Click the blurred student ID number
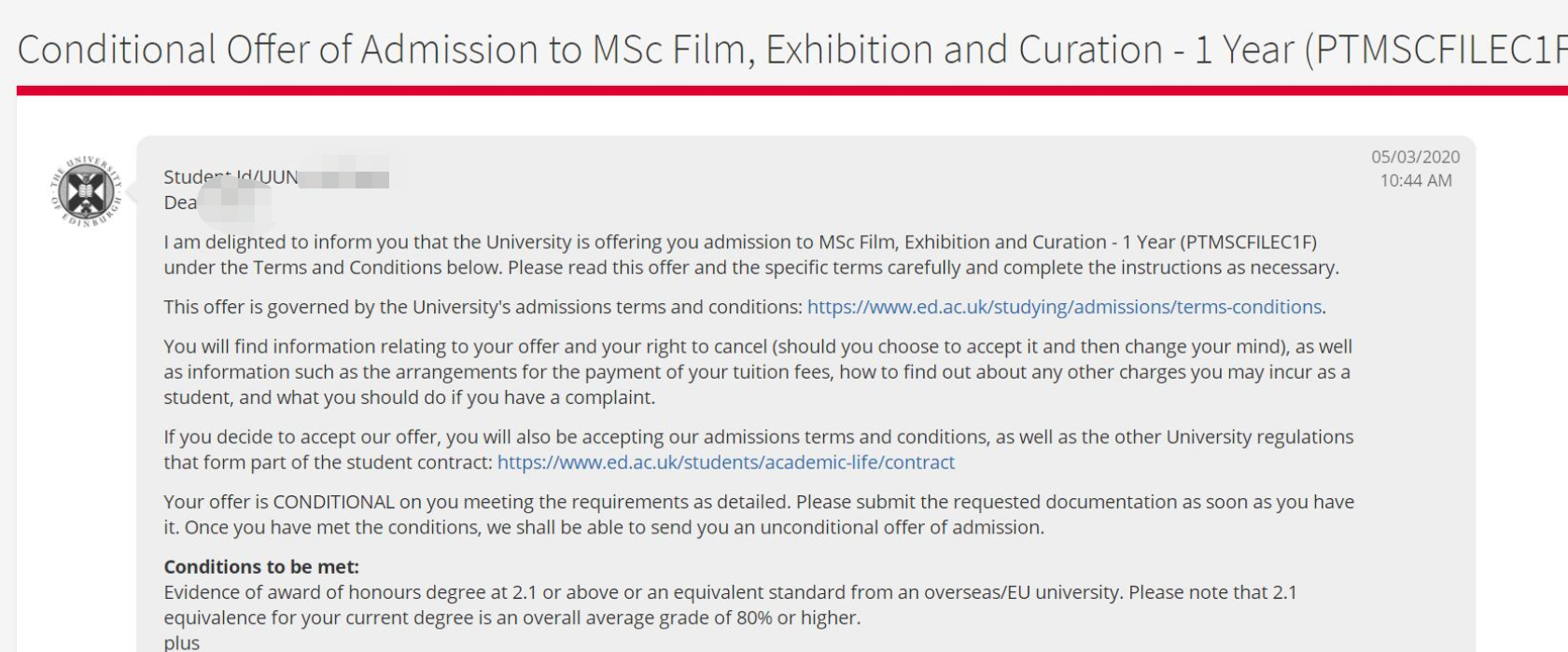This screenshot has height=652, width=1568. click(x=343, y=175)
